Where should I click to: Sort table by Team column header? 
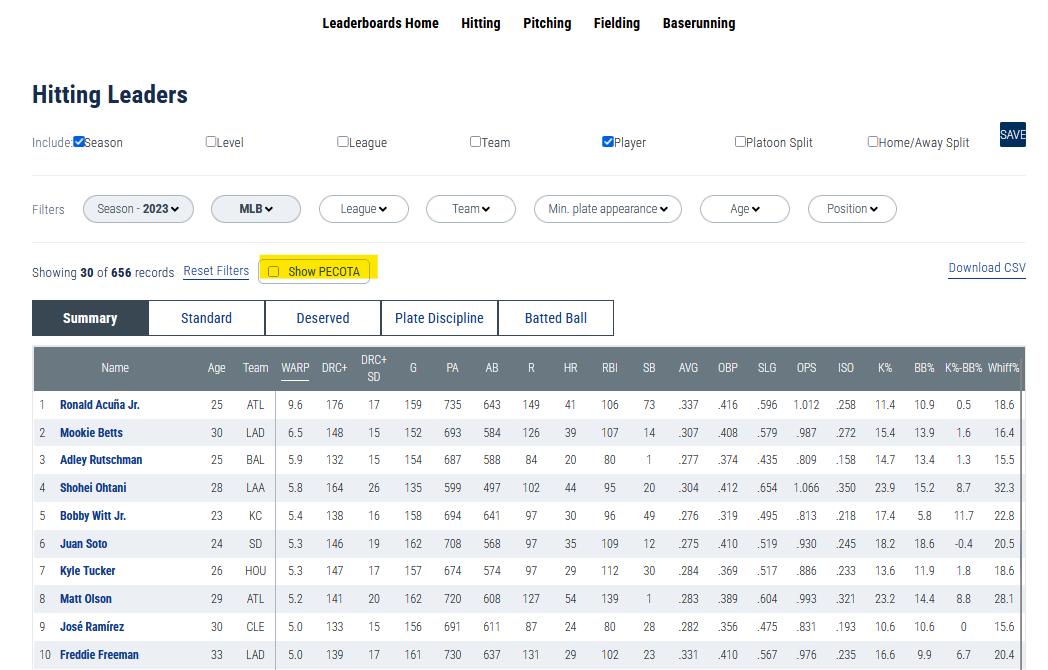(255, 368)
